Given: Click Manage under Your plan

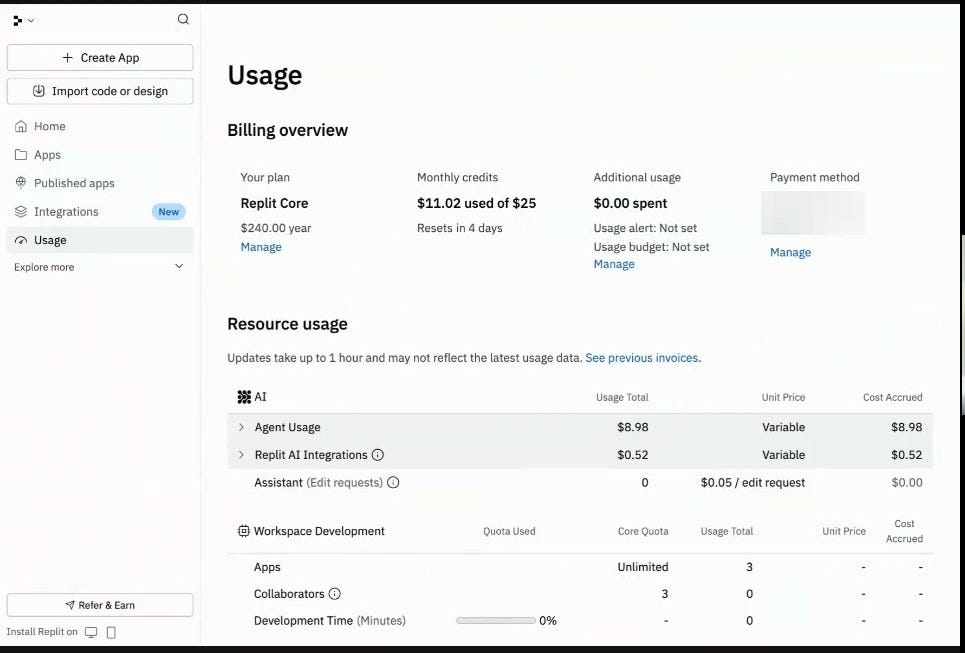Looking at the screenshot, I should (261, 247).
